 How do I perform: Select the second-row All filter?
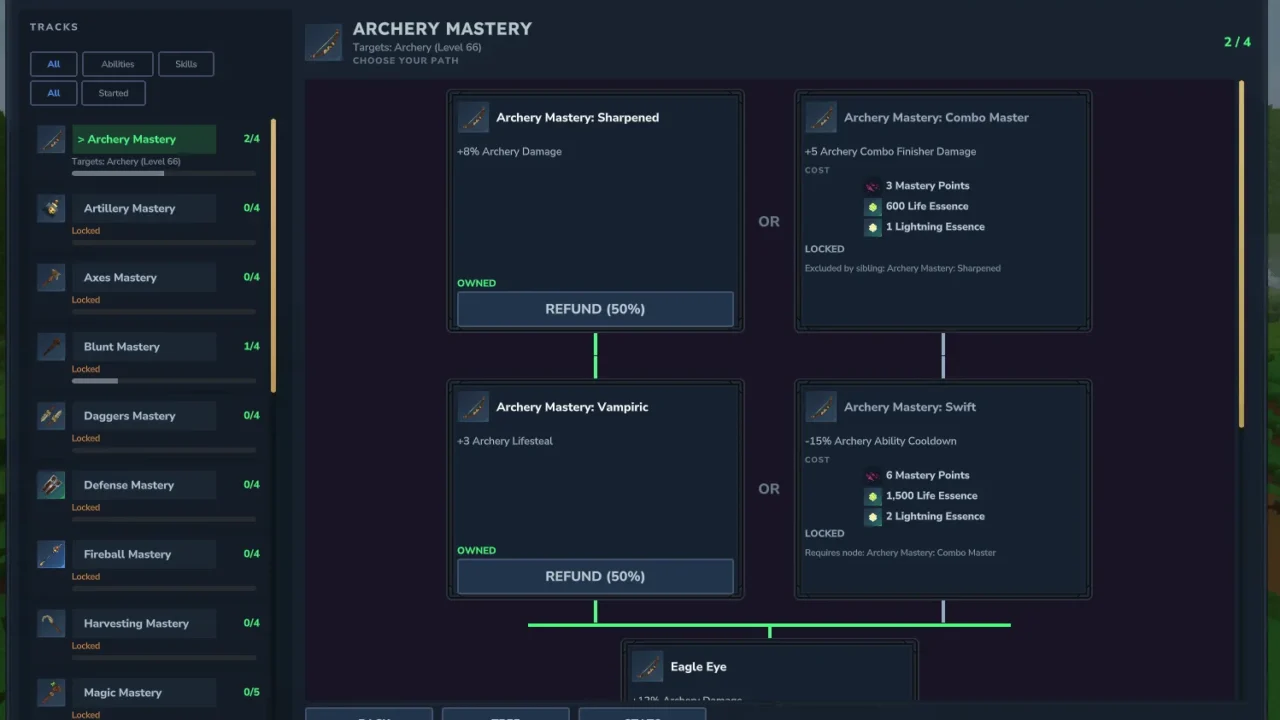click(54, 93)
